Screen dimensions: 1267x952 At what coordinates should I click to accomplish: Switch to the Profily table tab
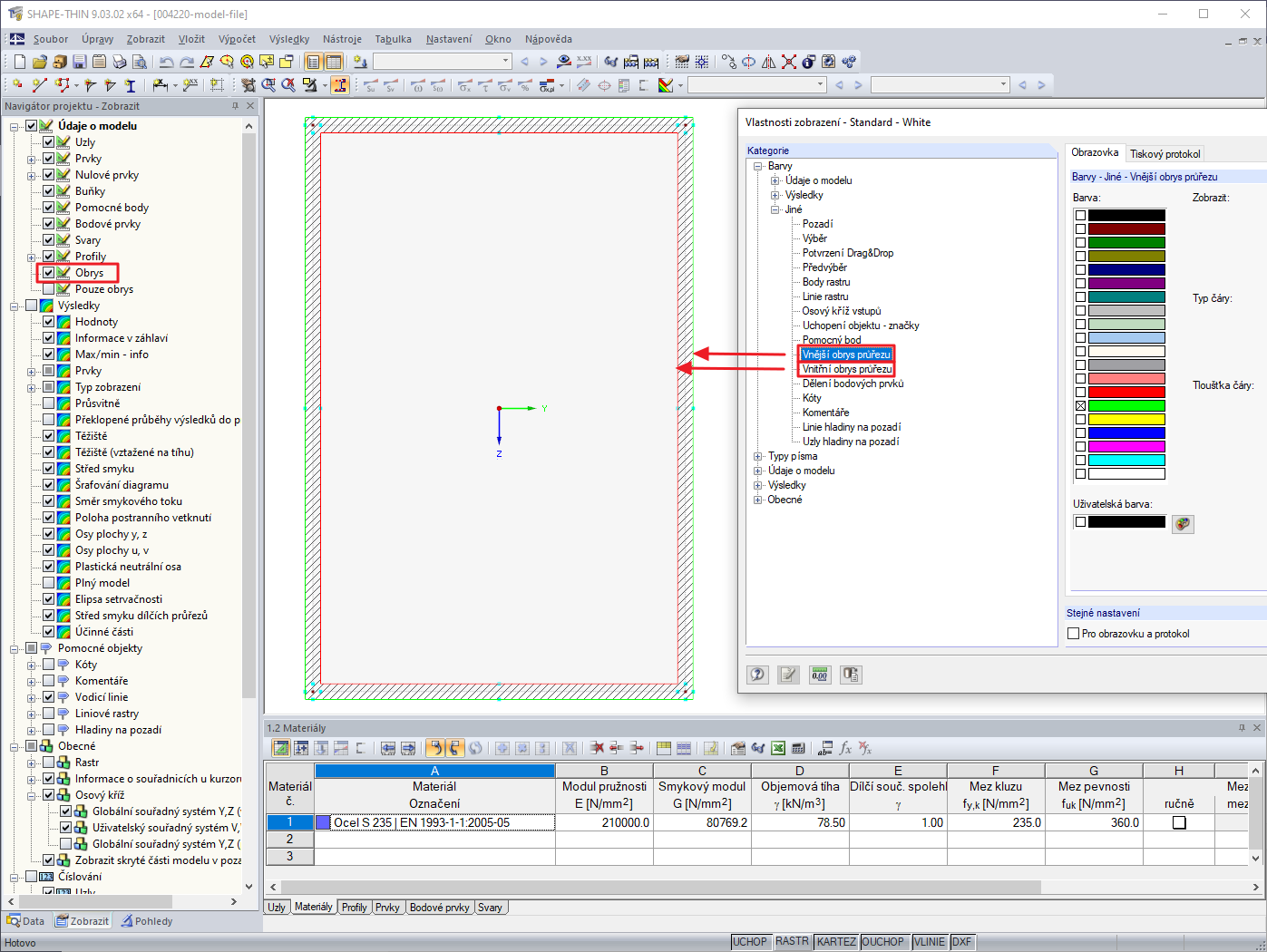click(x=355, y=908)
